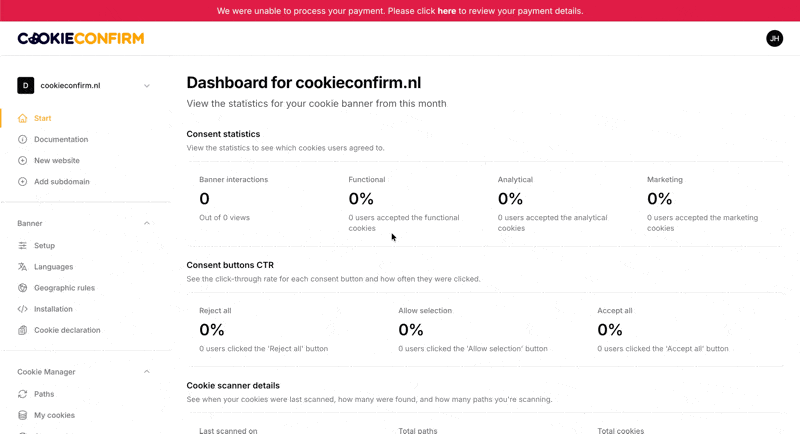Click the Cookie declaration document icon
The image size is (800, 434).
pyautogui.click(x=23, y=330)
